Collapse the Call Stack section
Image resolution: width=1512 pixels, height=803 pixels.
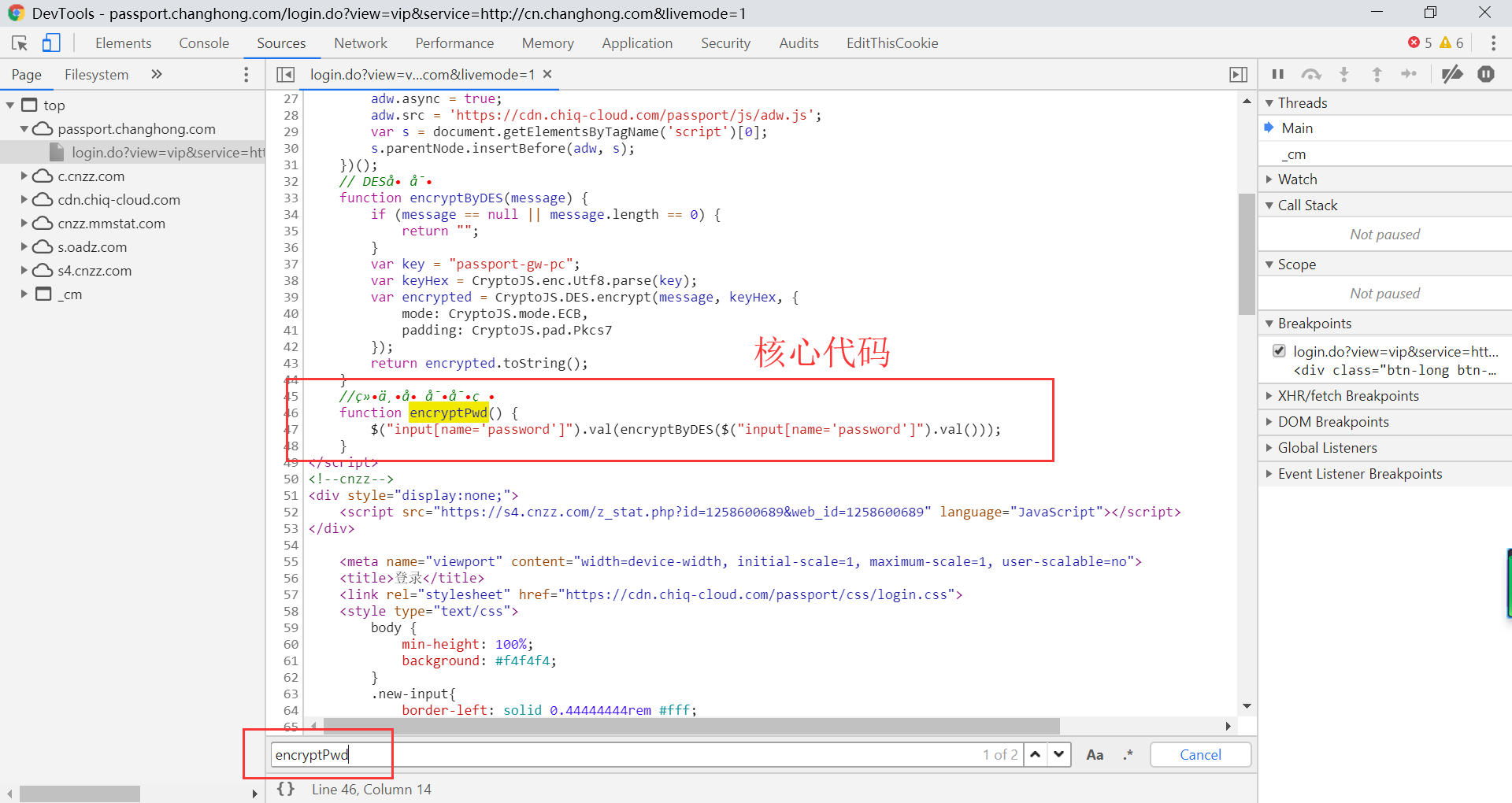point(1384,205)
